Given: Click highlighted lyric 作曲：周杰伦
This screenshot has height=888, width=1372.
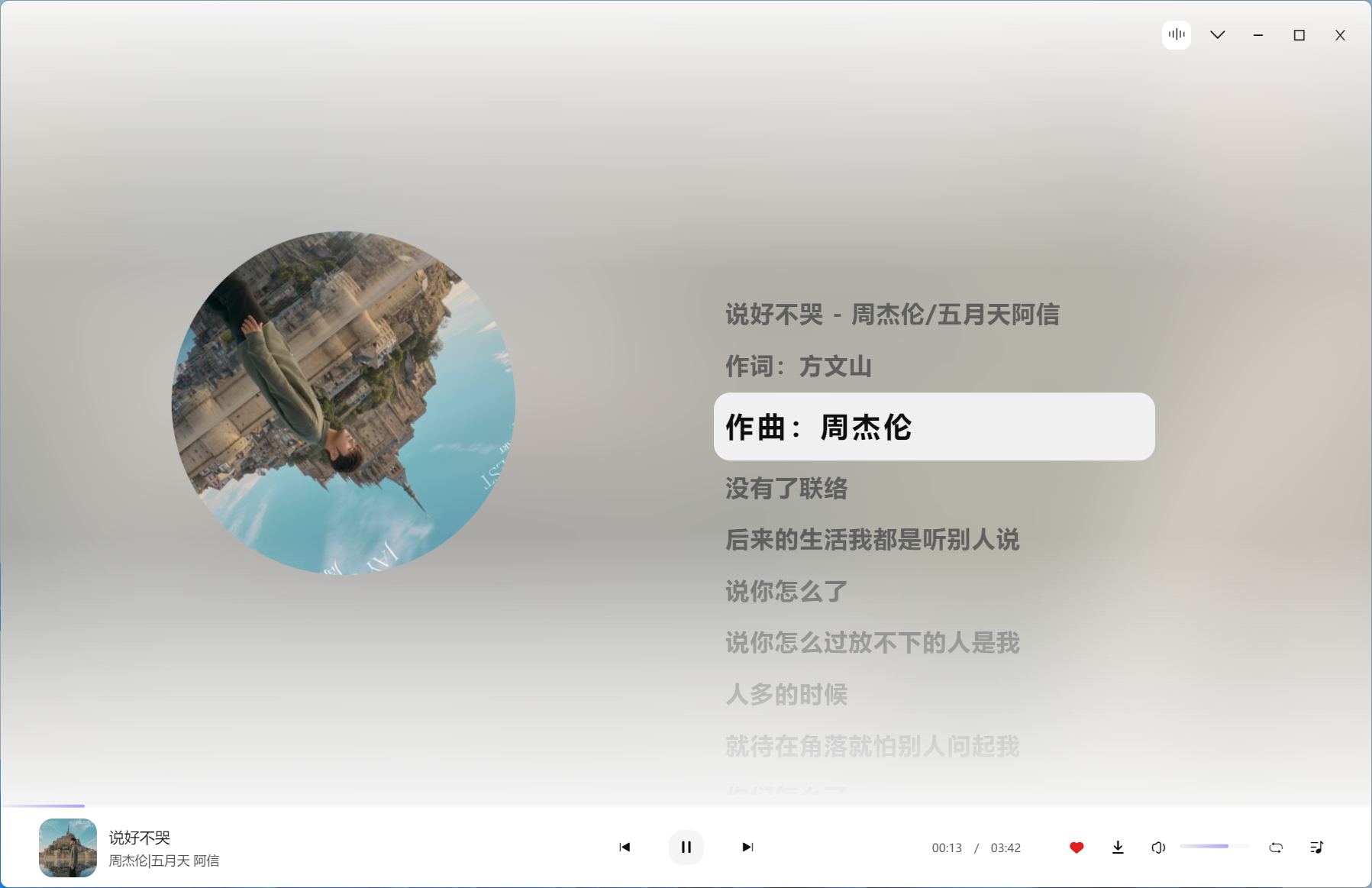Looking at the screenshot, I should [x=934, y=427].
